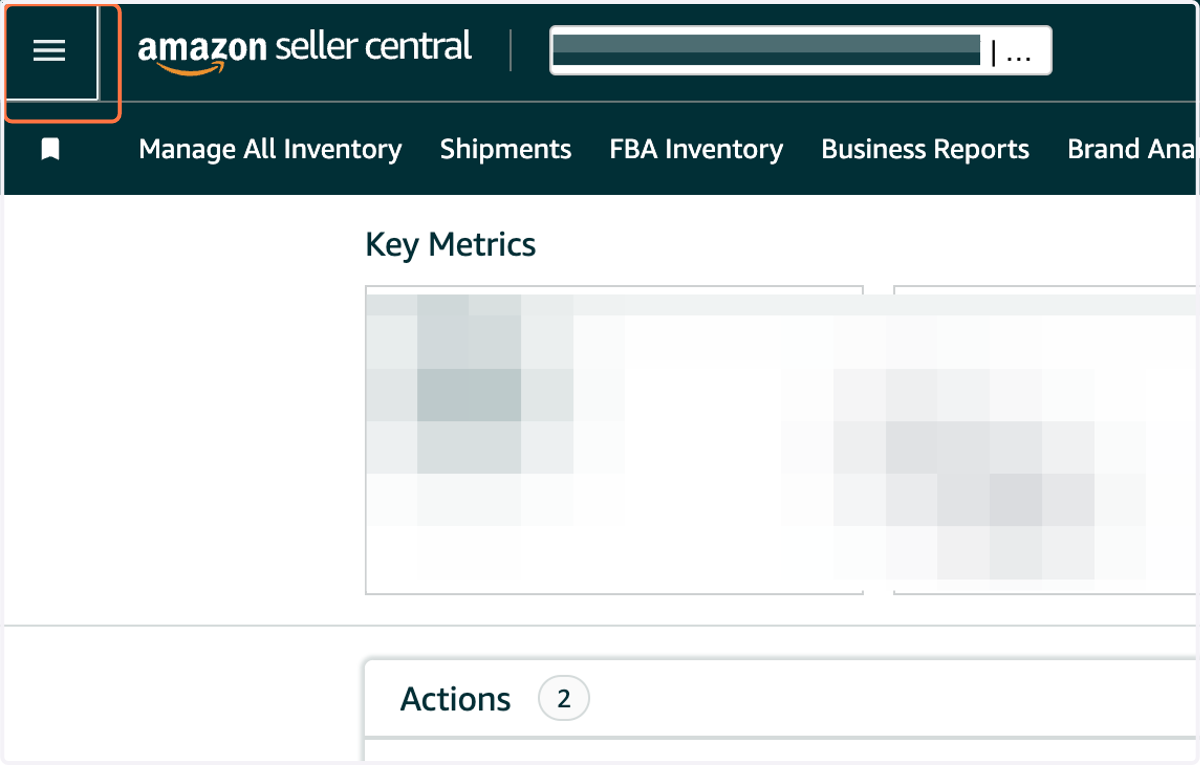This screenshot has width=1200, height=765.
Task: Navigate to Shipments
Action: [x=506, y=149]
